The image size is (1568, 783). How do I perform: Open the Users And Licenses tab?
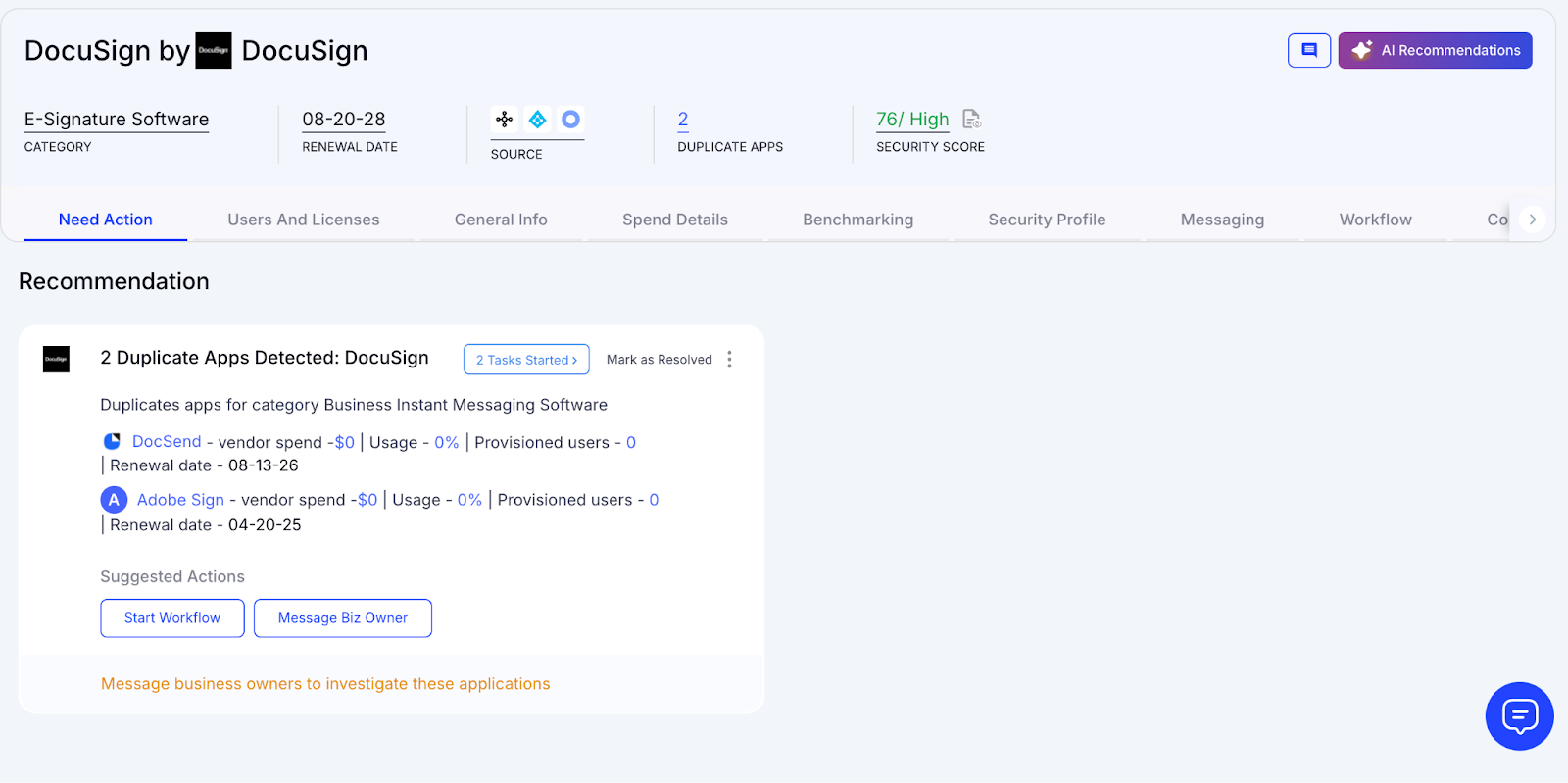coord(304,220)
